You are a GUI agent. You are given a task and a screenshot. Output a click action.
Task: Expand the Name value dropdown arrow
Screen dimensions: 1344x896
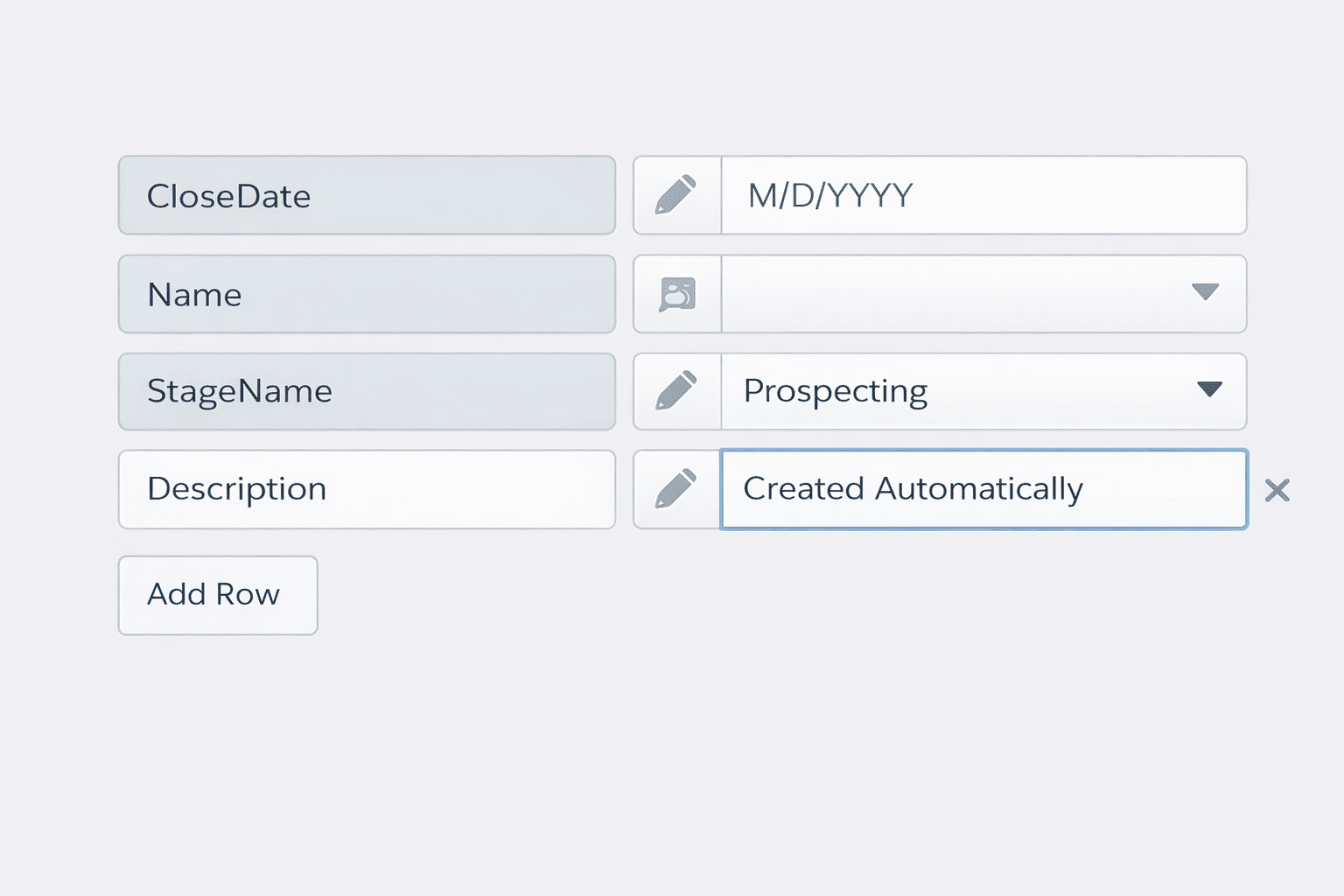coord(1205,292)
